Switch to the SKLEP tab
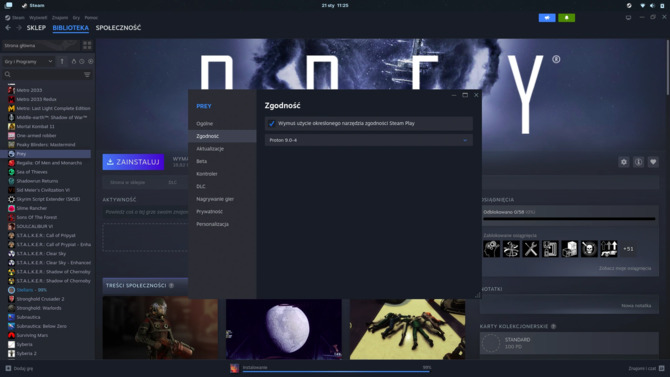 tap(36, 28)
